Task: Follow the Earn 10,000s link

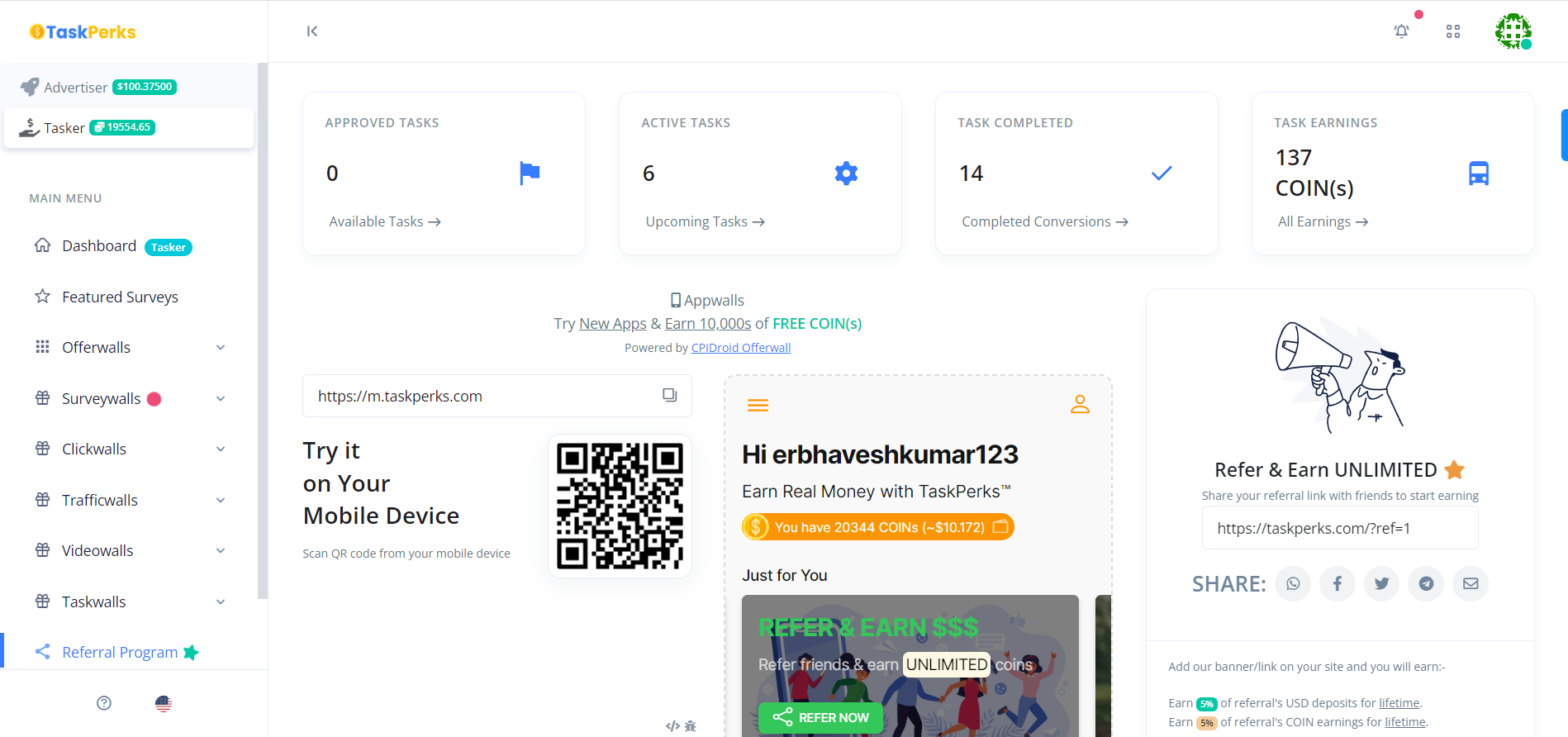Action: (x=708, y=323)
